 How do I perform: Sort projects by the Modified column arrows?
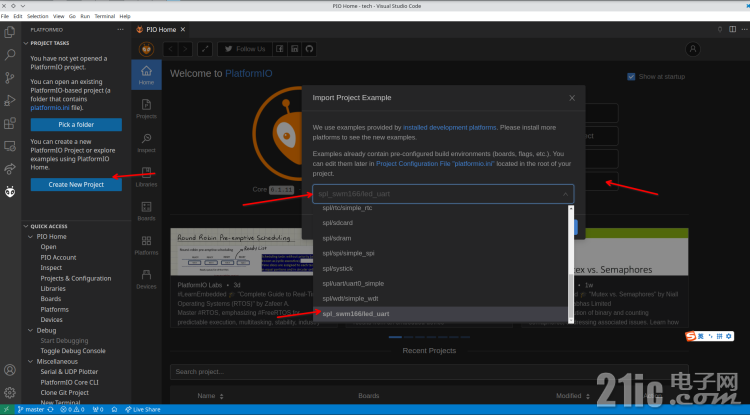(588, 396)
